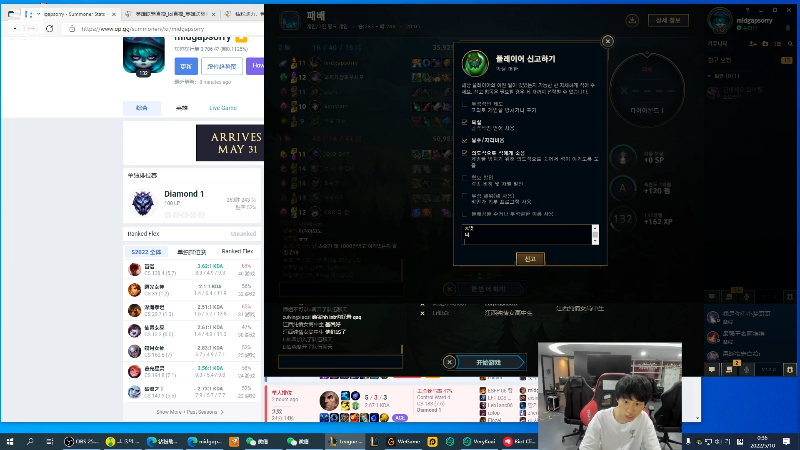Image resolution: width=800 pixels, height=450 pixels.
Task: Click the new folder icon in social panel
Action: (x=765, y=44)
